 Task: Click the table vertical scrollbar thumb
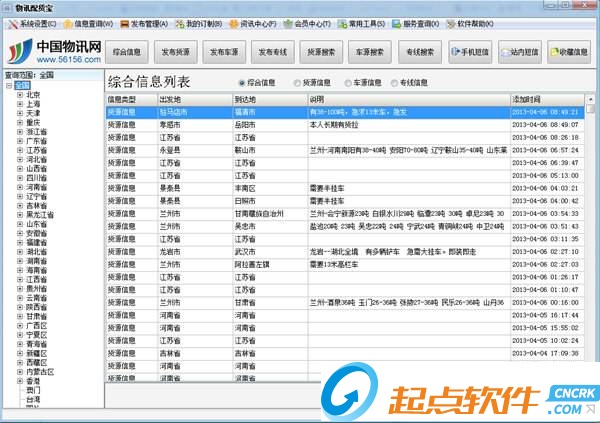point(590,108)
